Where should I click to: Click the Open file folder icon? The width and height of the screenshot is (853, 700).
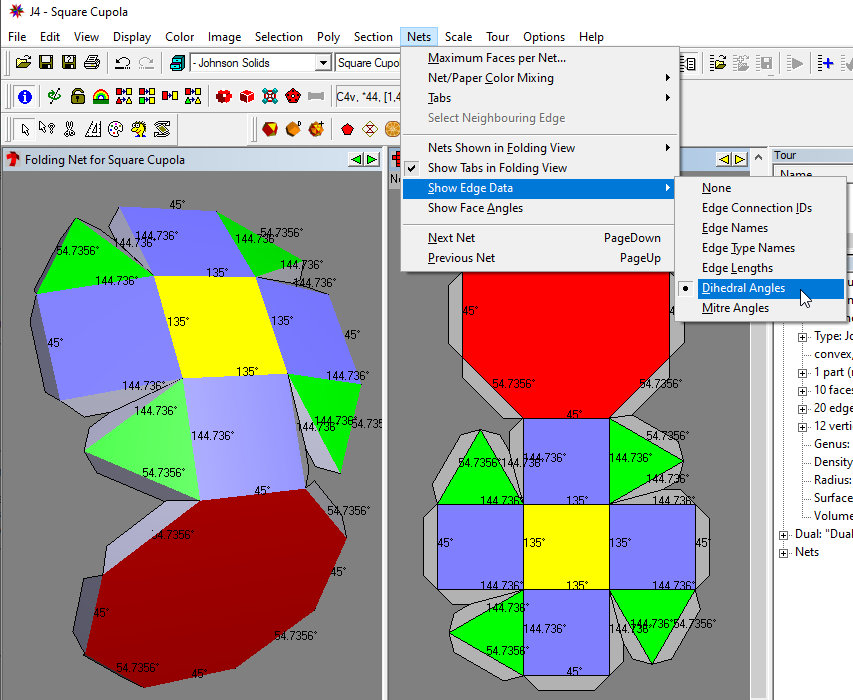click(23, 63)
